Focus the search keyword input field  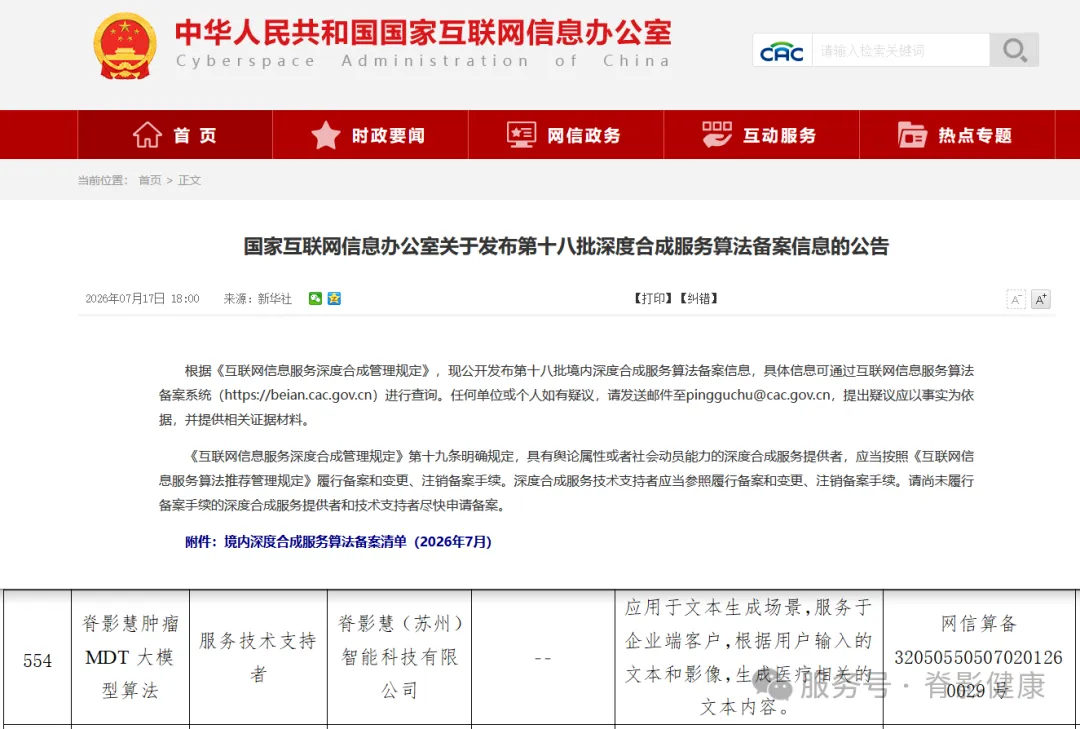900,50
